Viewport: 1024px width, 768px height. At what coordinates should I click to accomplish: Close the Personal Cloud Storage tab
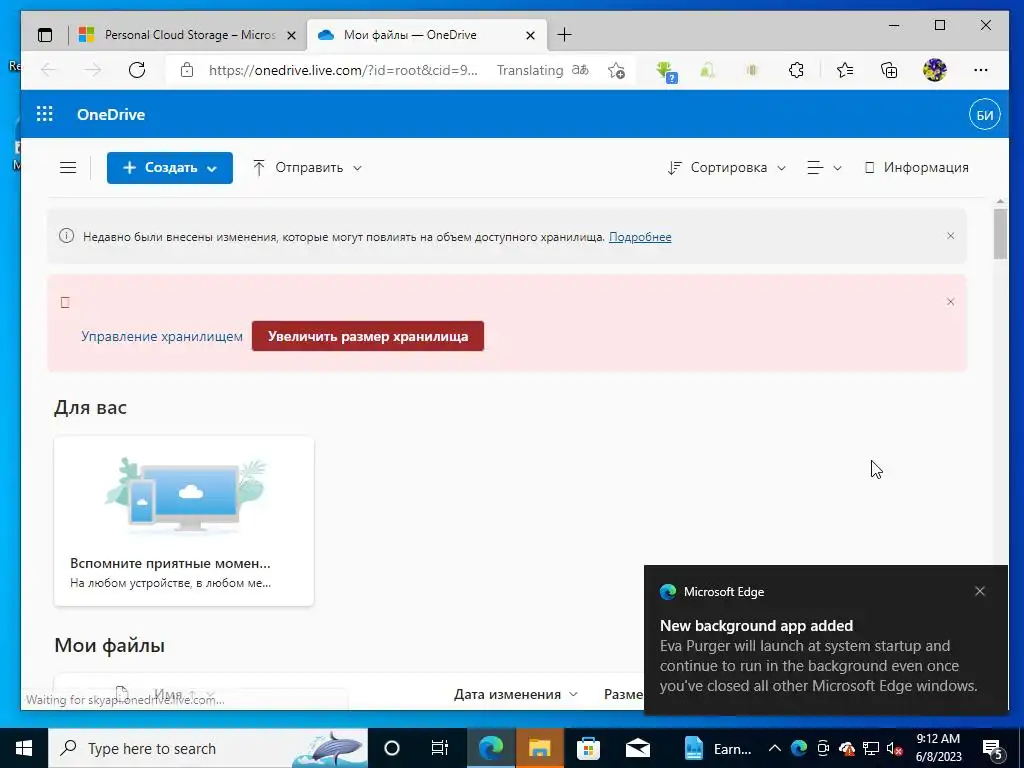pos(291,35)
